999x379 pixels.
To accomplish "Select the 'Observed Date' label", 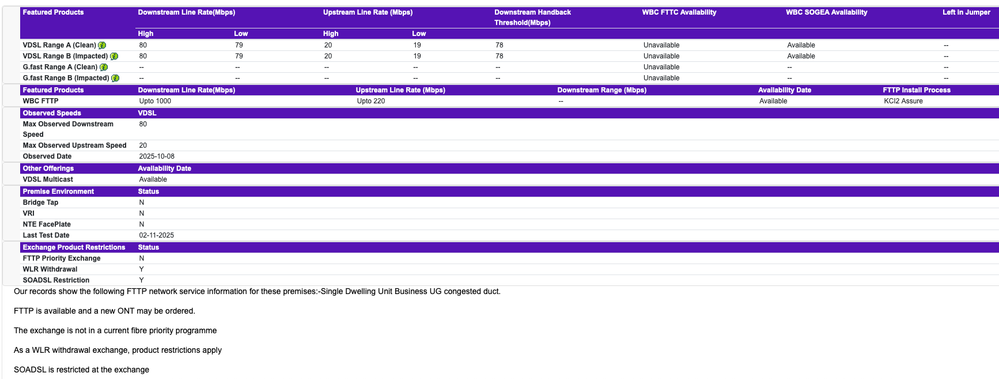I will [47, 157].
